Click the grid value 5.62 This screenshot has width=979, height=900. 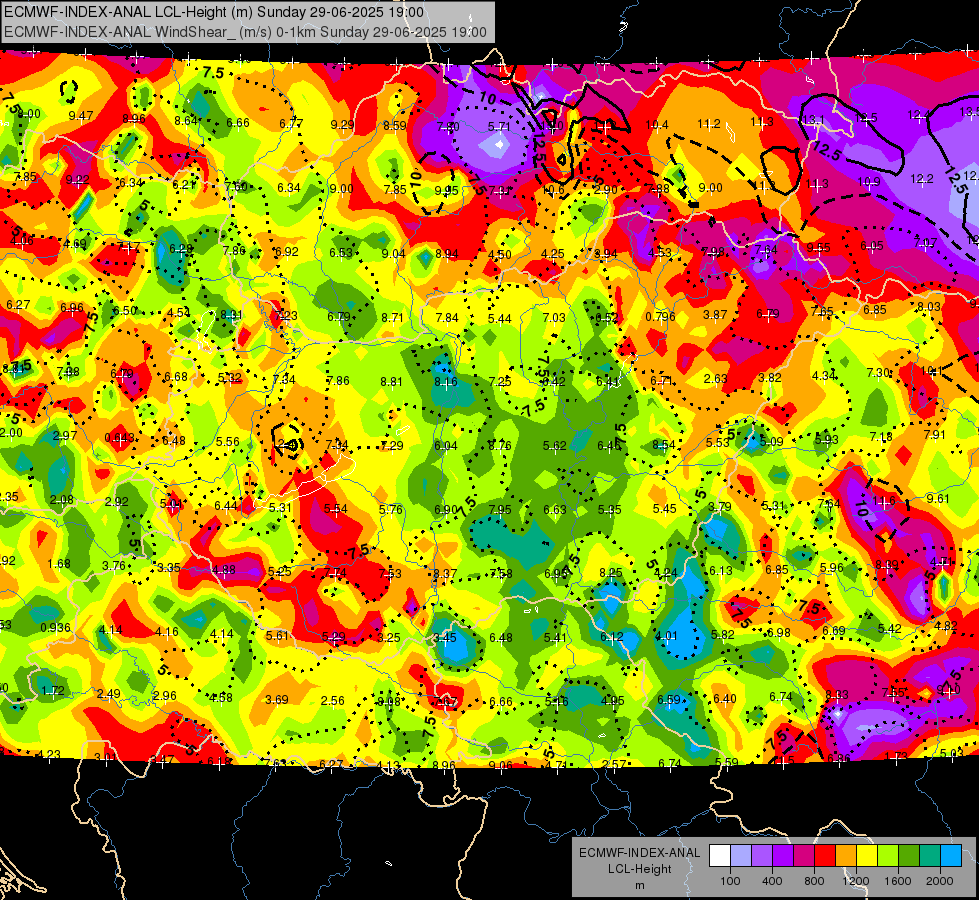pos(554,445)
